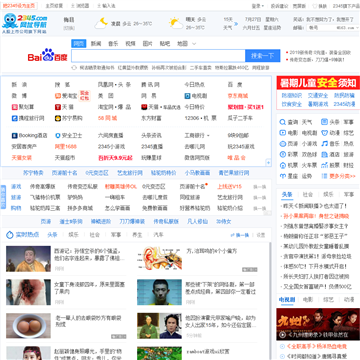Select the 图片 search tab
This screenshot has height=360, width=360.
147,44
